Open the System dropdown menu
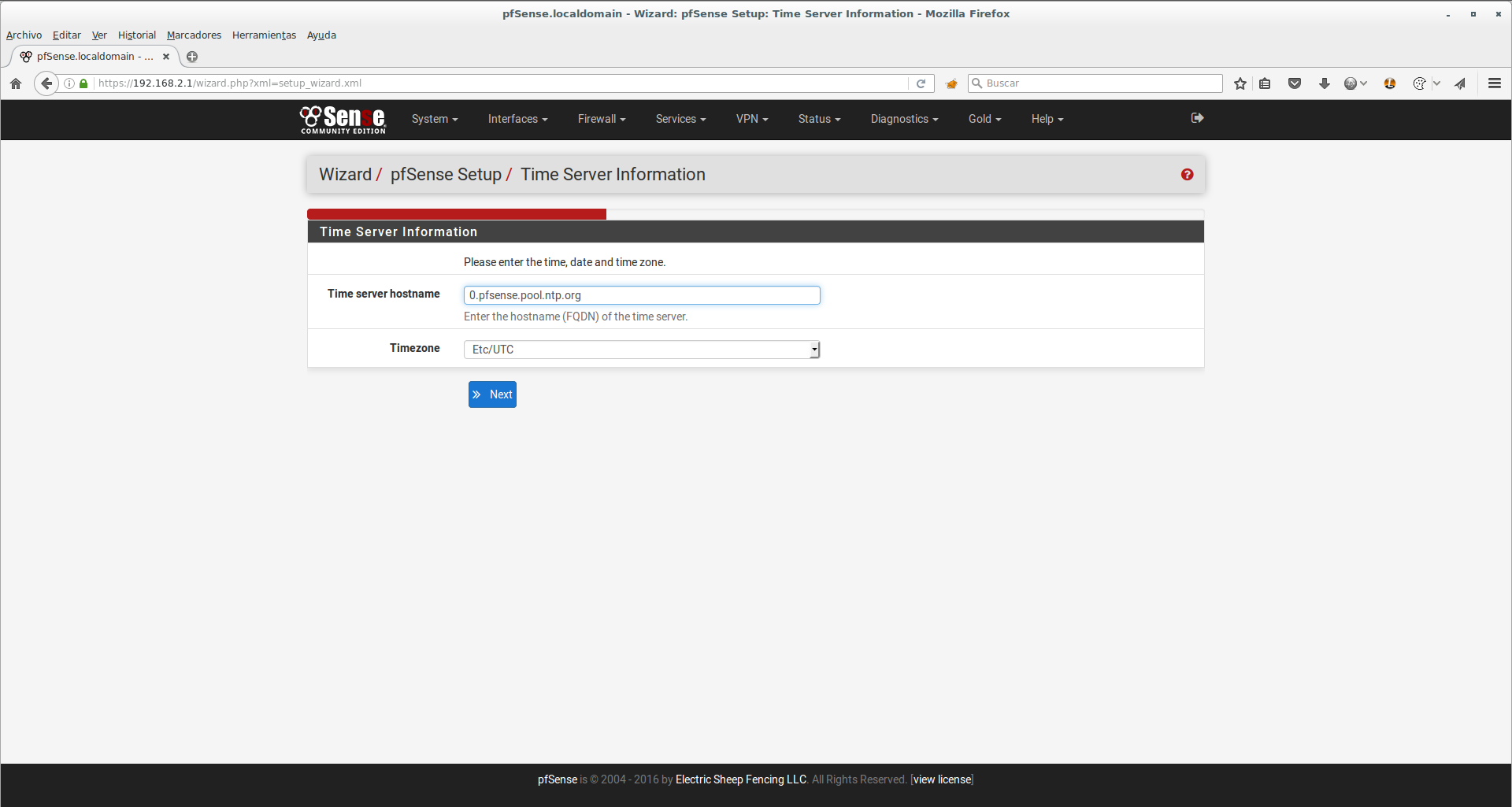 click(434, 119)
